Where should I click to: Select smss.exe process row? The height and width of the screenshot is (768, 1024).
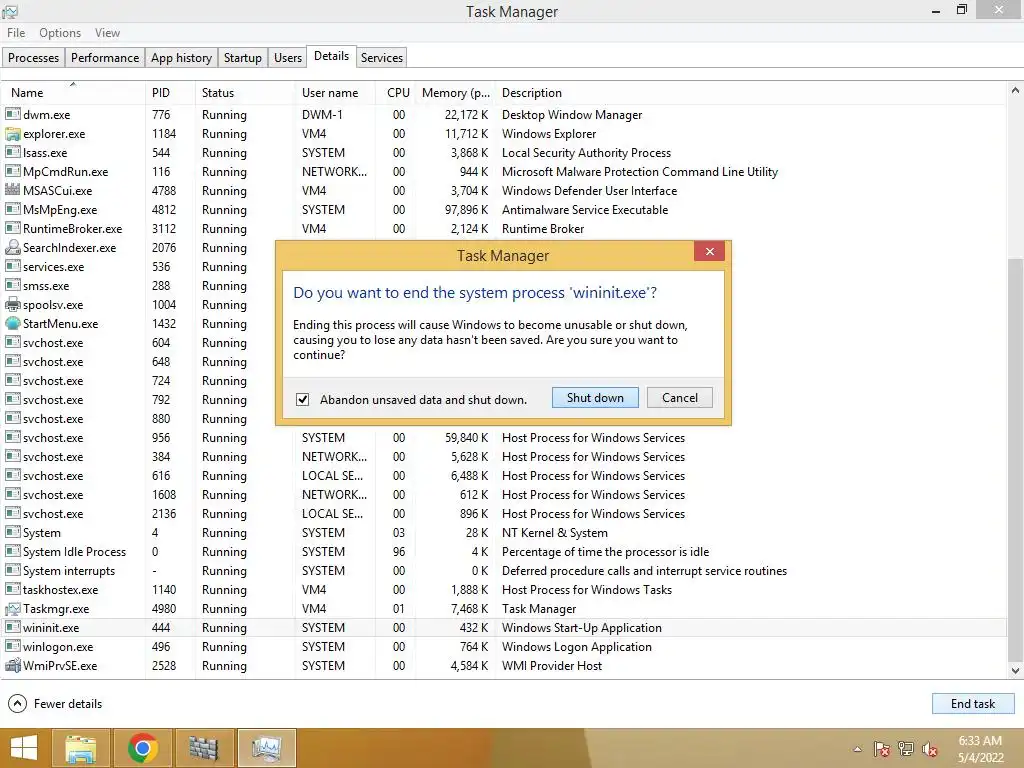click(503, 285)
